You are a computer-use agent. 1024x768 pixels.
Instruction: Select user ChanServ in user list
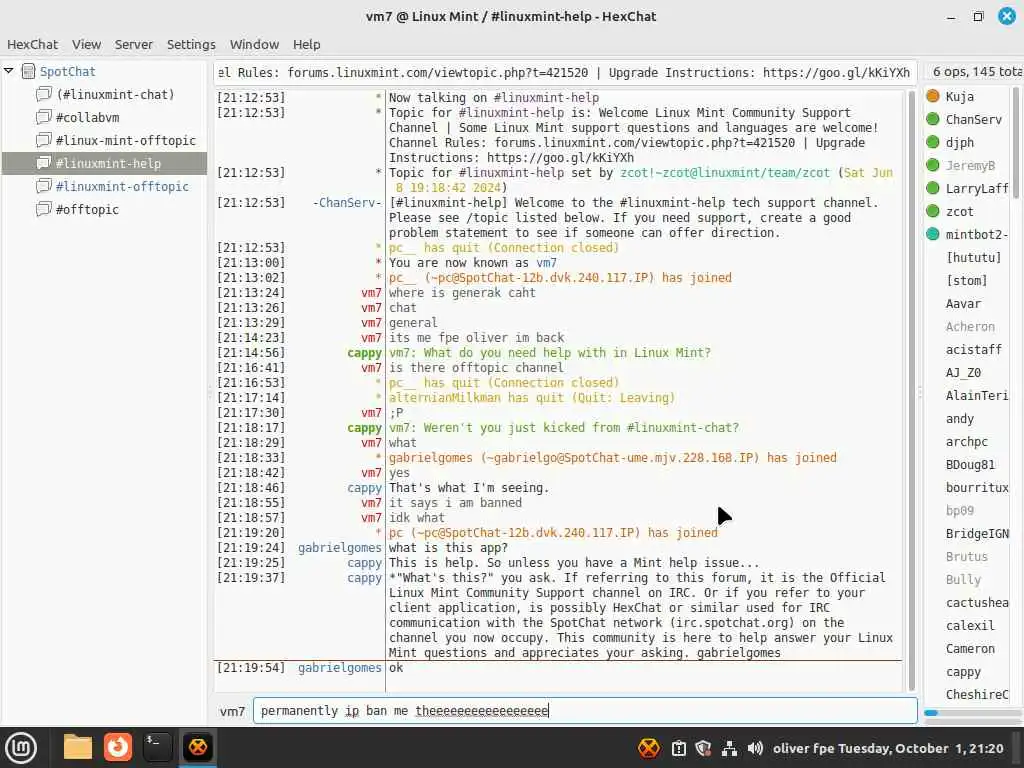[973, 120]
